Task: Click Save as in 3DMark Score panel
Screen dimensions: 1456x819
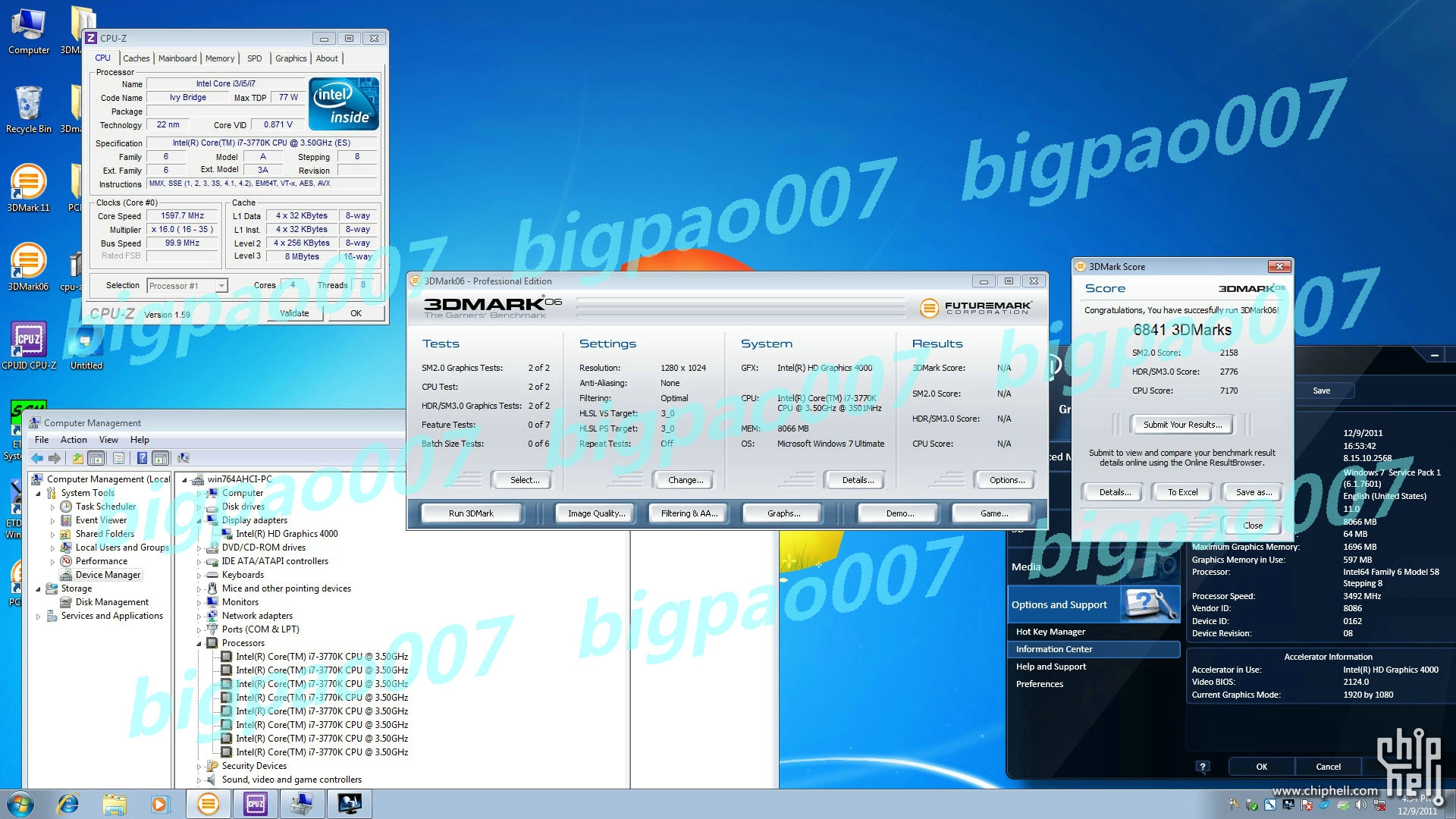Action: click(x=1253, y=492)
